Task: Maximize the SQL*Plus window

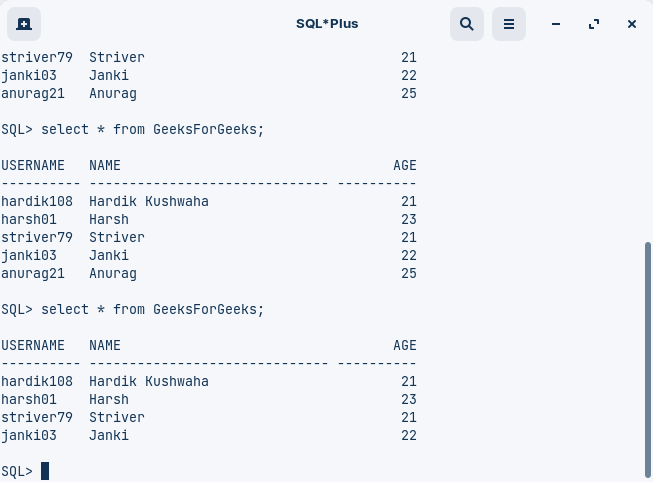Action: coord(594,23)
